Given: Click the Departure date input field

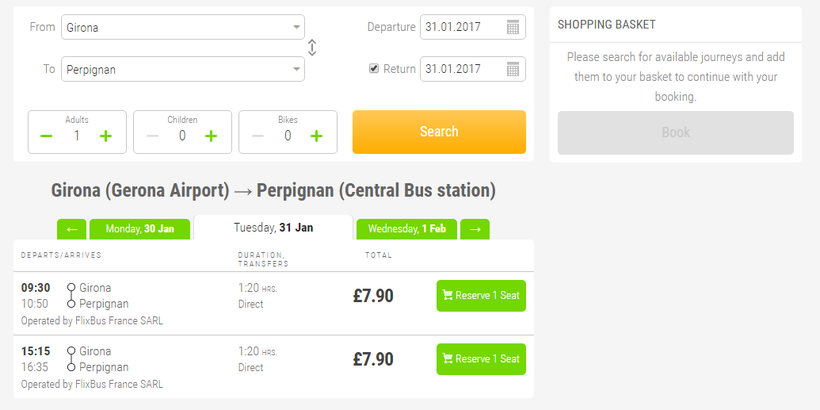Looking at the screenshot, I should [473, 27].
